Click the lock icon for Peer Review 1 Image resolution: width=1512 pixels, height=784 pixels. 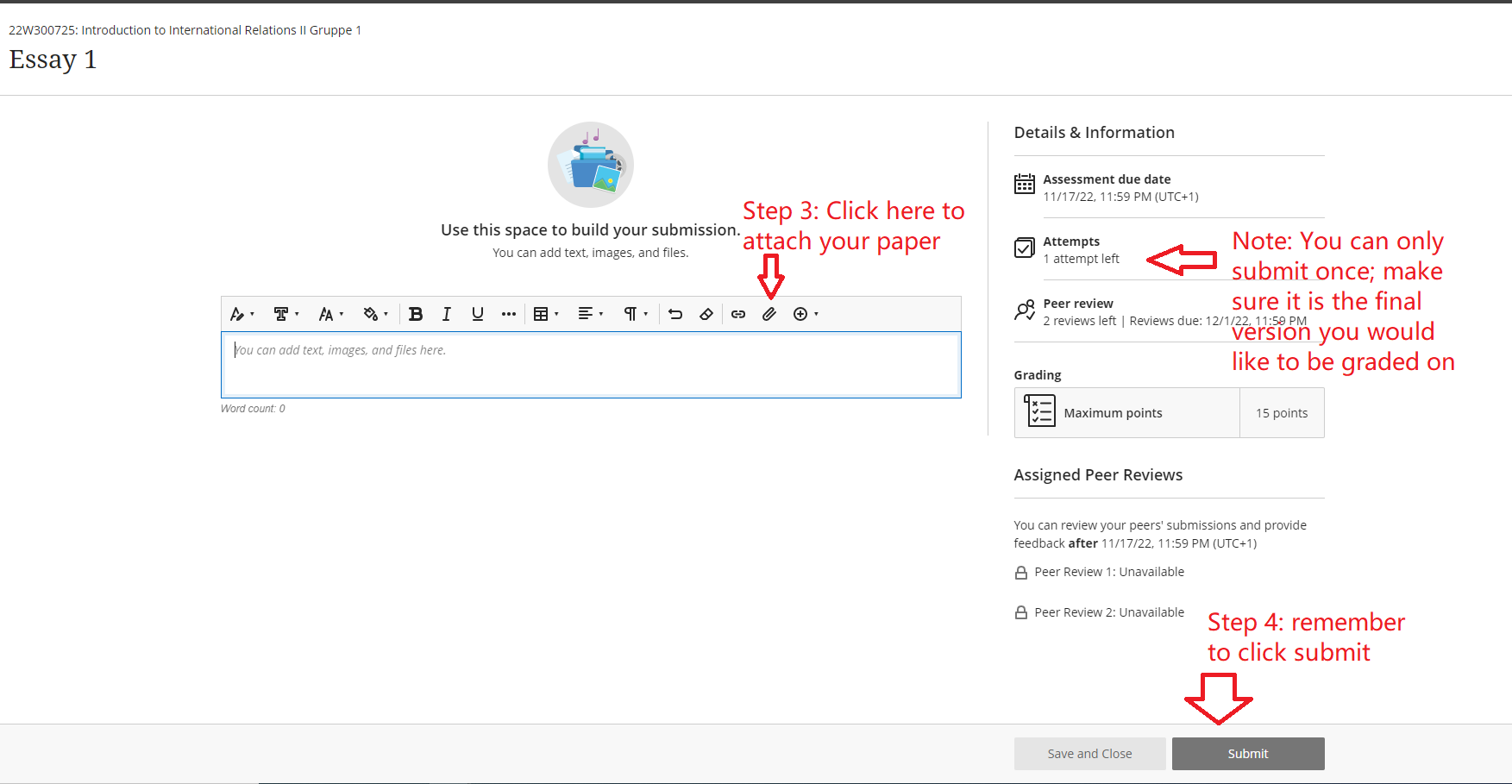click(1021, 573)
